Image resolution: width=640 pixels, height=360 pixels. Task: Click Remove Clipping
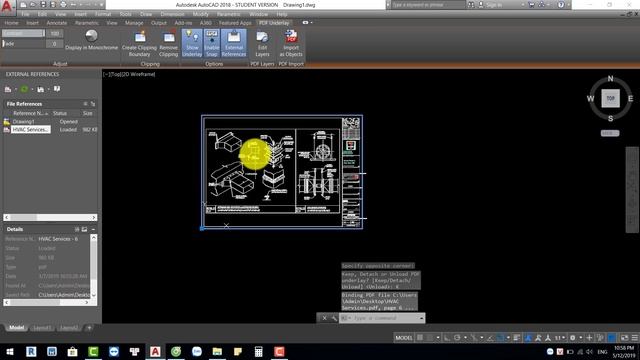pyautogui.click(x=169, y=43)
